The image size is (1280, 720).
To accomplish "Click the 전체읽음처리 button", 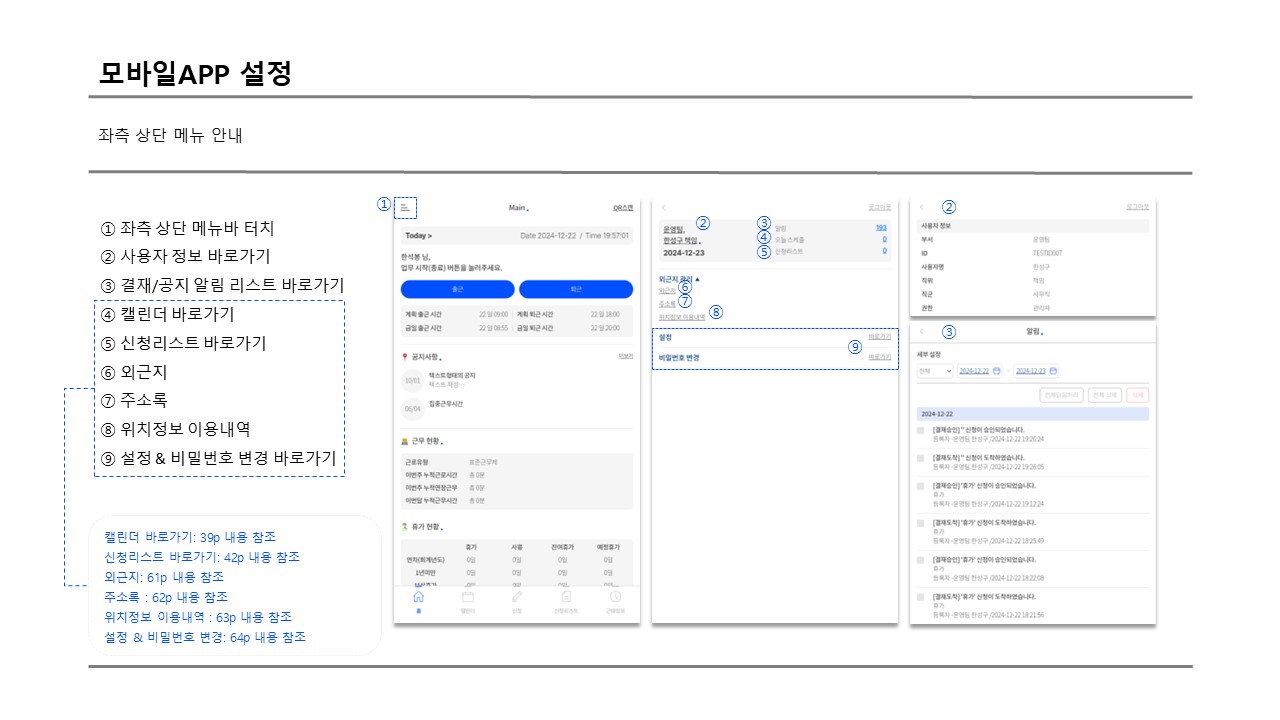I will (x=1061, y=395).
